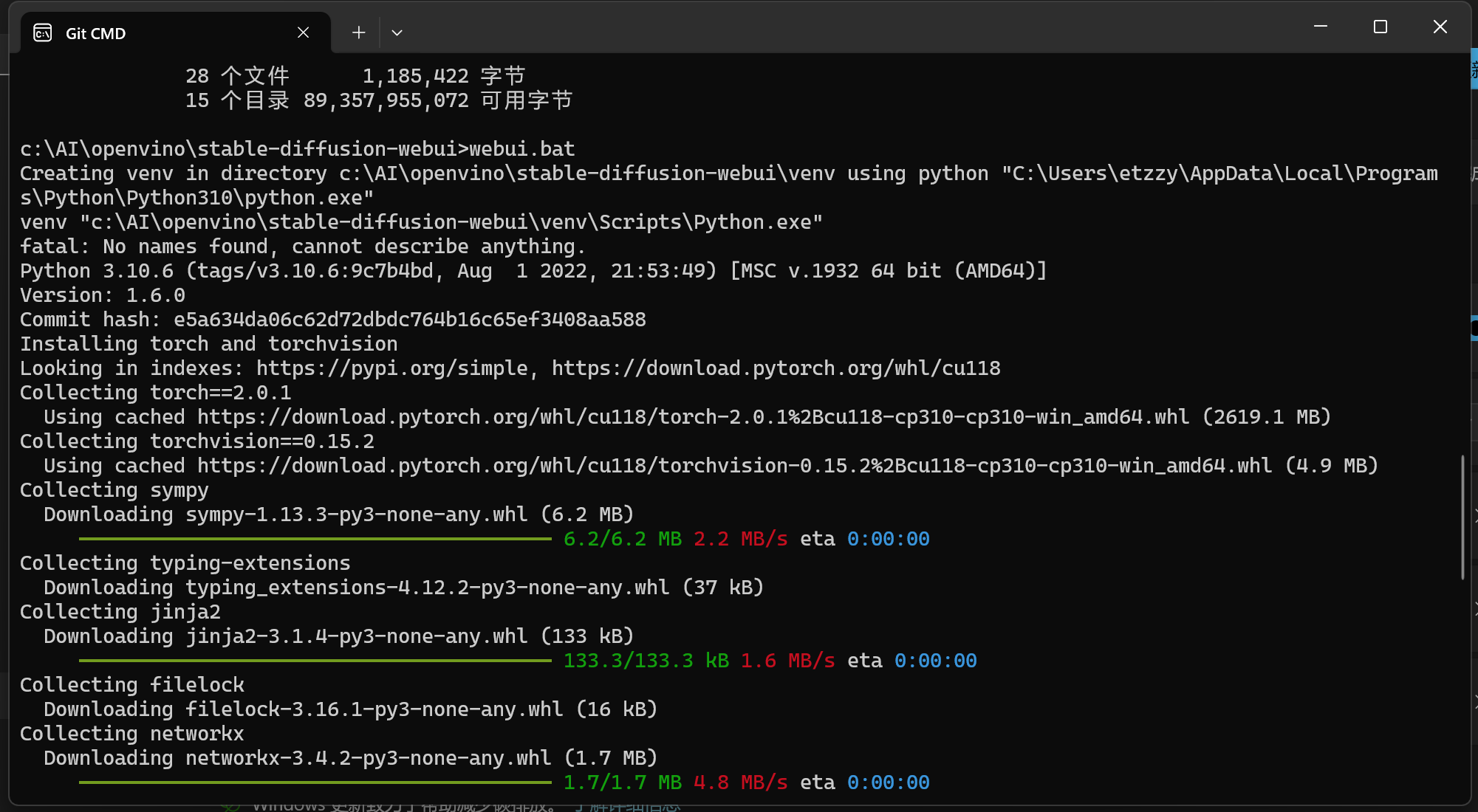Click the sympy 6.2/6.2 MB progress bar
Screen dimensions: 1478x812
tap(315, 539)
